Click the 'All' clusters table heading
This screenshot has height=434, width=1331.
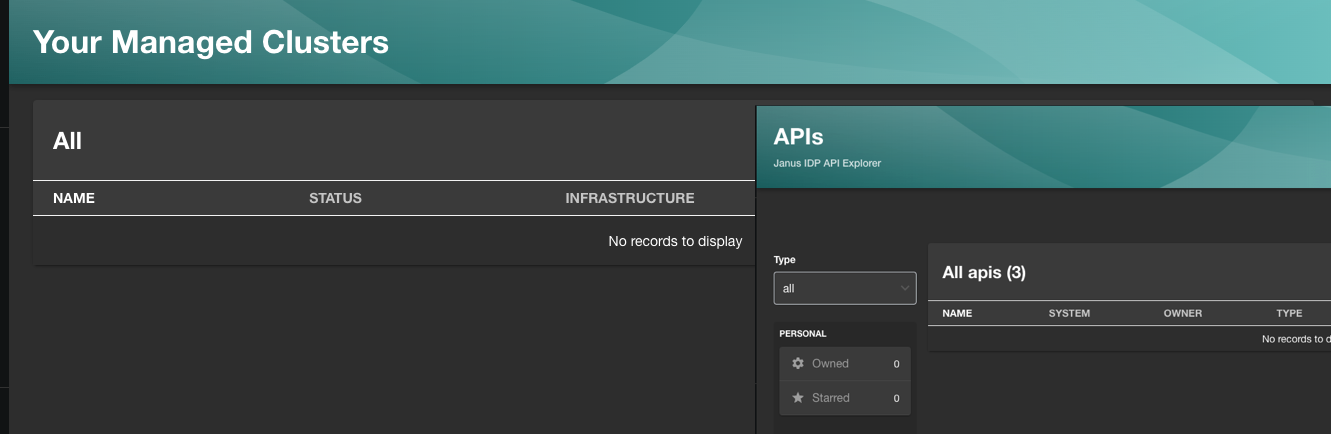[67, 141]
